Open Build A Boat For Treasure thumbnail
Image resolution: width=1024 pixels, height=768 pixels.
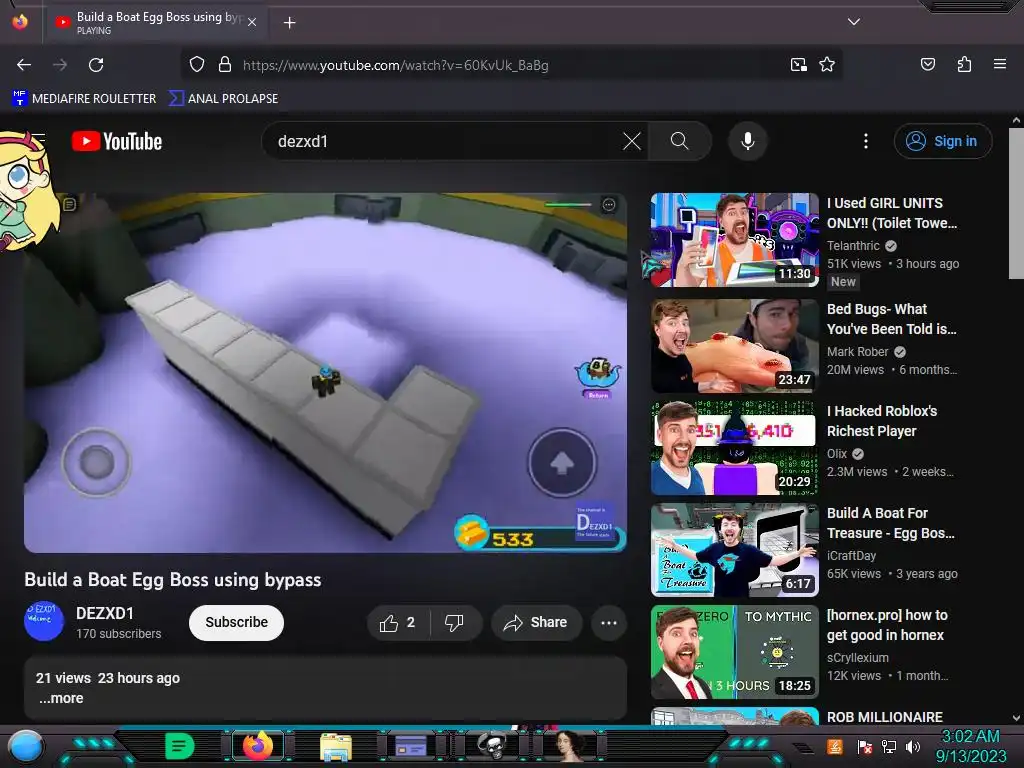click(735, 550)
